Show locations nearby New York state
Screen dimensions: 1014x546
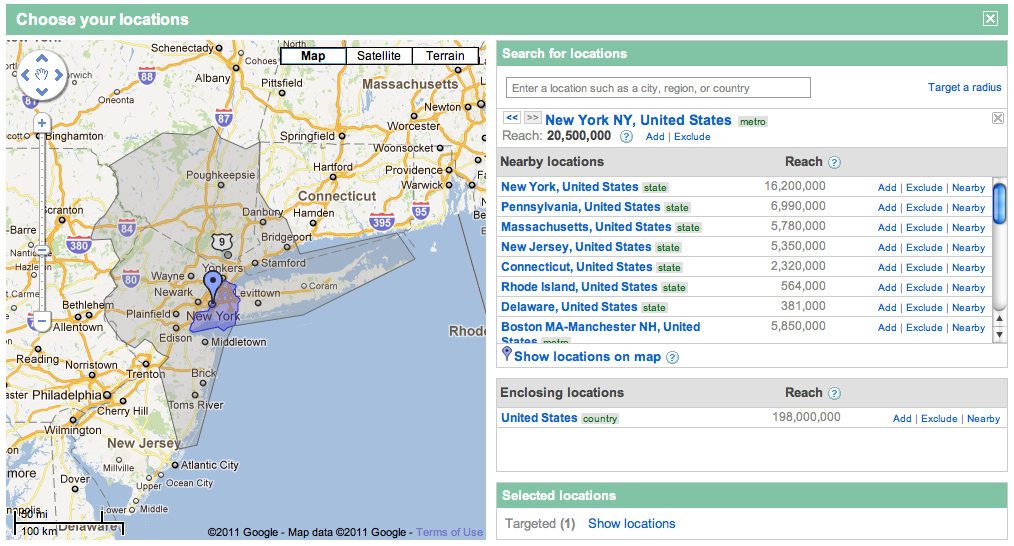968,188
